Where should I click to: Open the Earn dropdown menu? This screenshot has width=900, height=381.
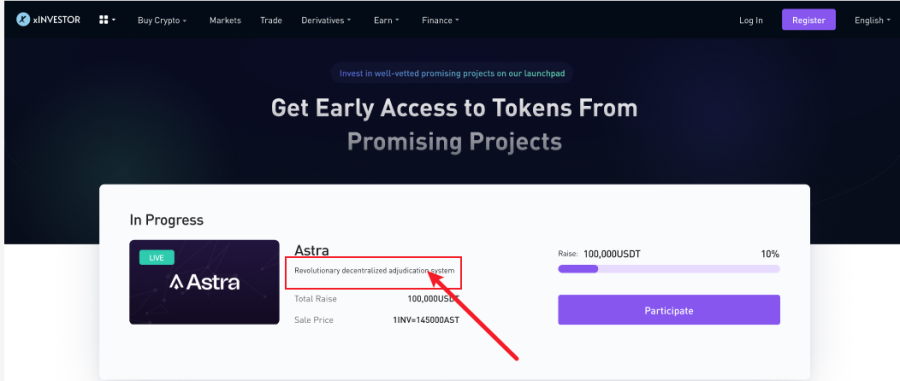coord(386,20)
